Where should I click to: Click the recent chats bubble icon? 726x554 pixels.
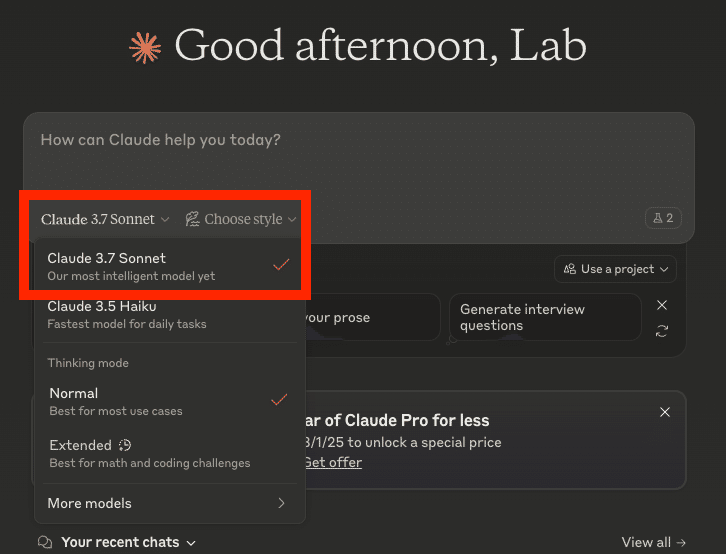point(45,542)
